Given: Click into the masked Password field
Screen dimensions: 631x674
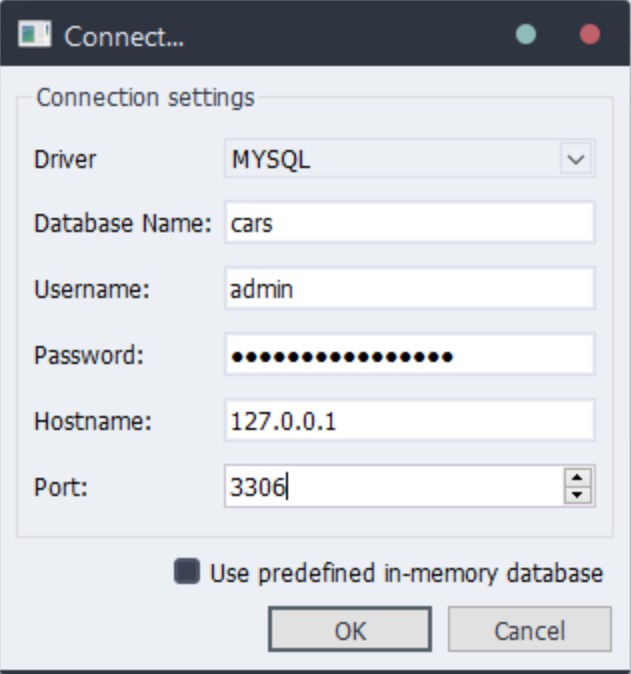Looking at the screenshot, I should (x=408, y=355).
